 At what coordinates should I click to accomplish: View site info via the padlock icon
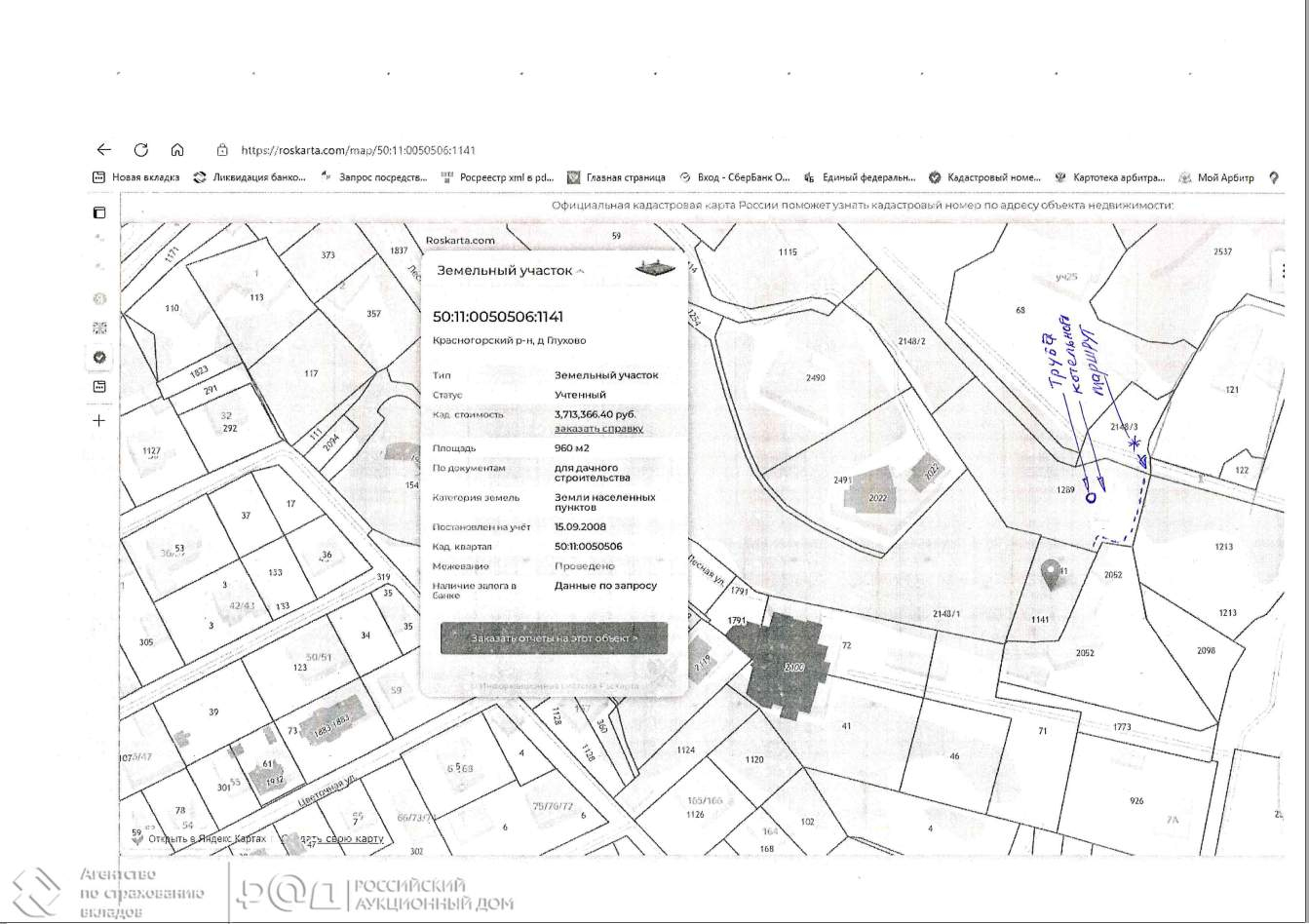[222, 150]
